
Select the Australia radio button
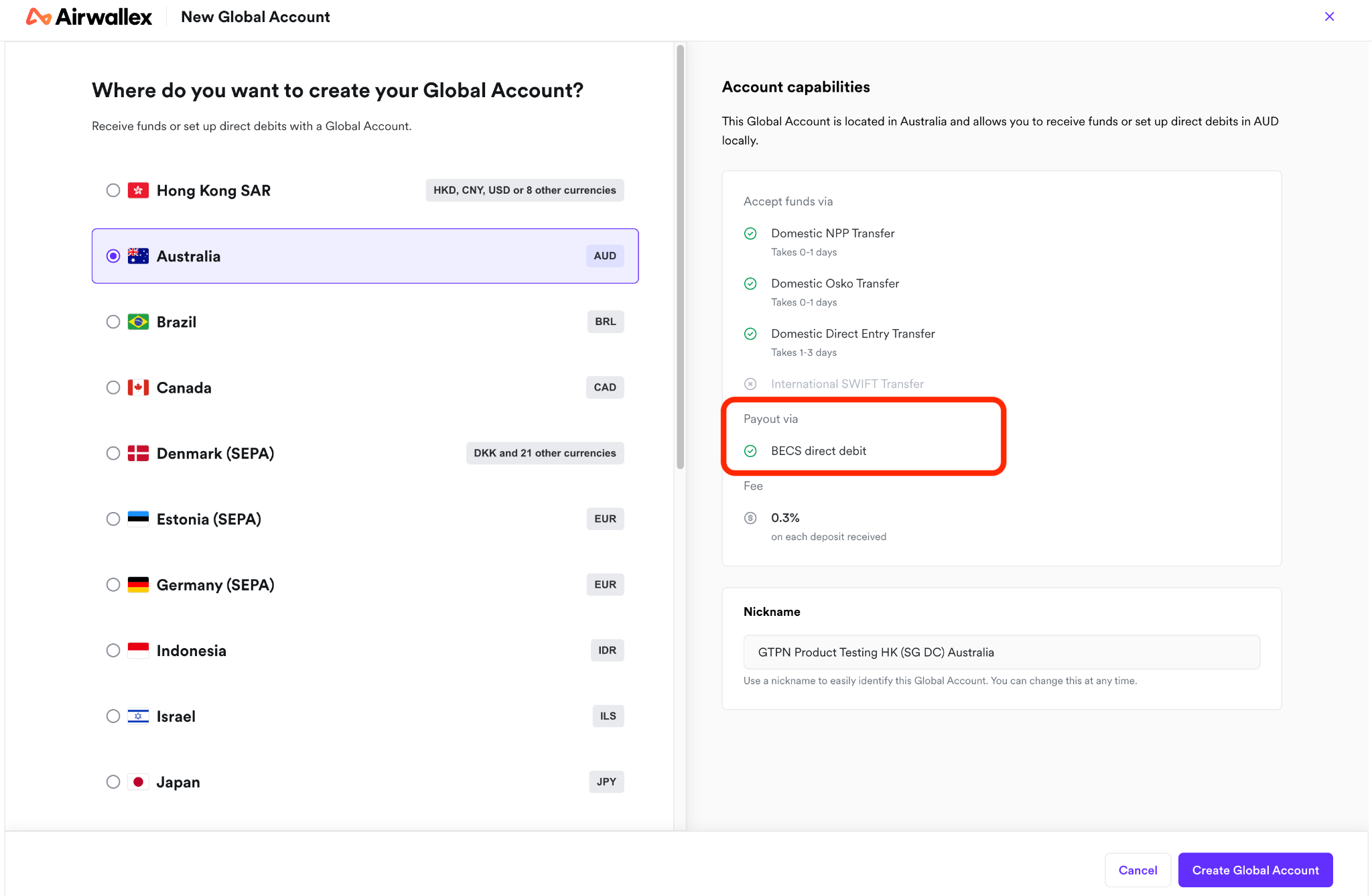pos(113,256)
